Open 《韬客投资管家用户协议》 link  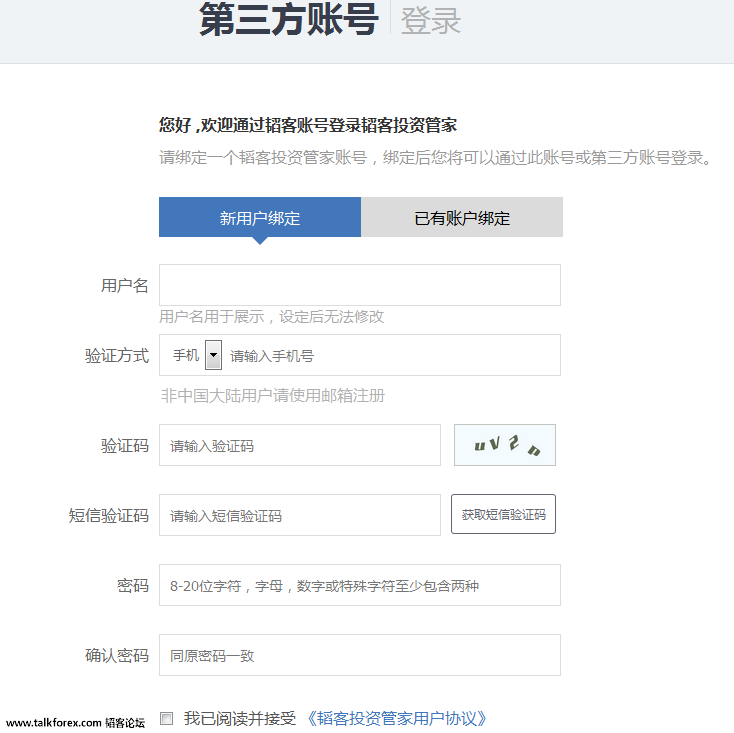coord(396,718)
